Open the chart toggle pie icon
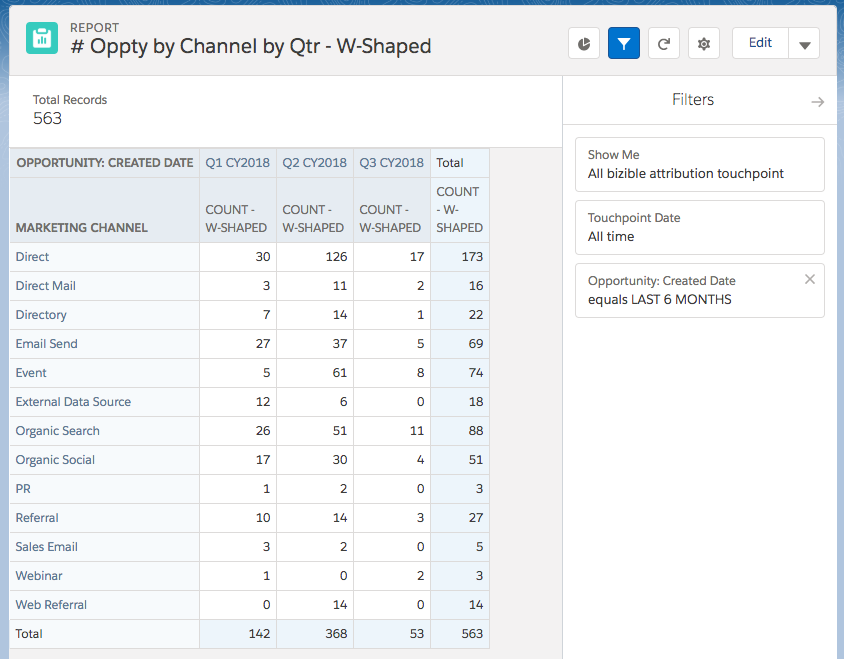844x659 pixels. [584, 44]
